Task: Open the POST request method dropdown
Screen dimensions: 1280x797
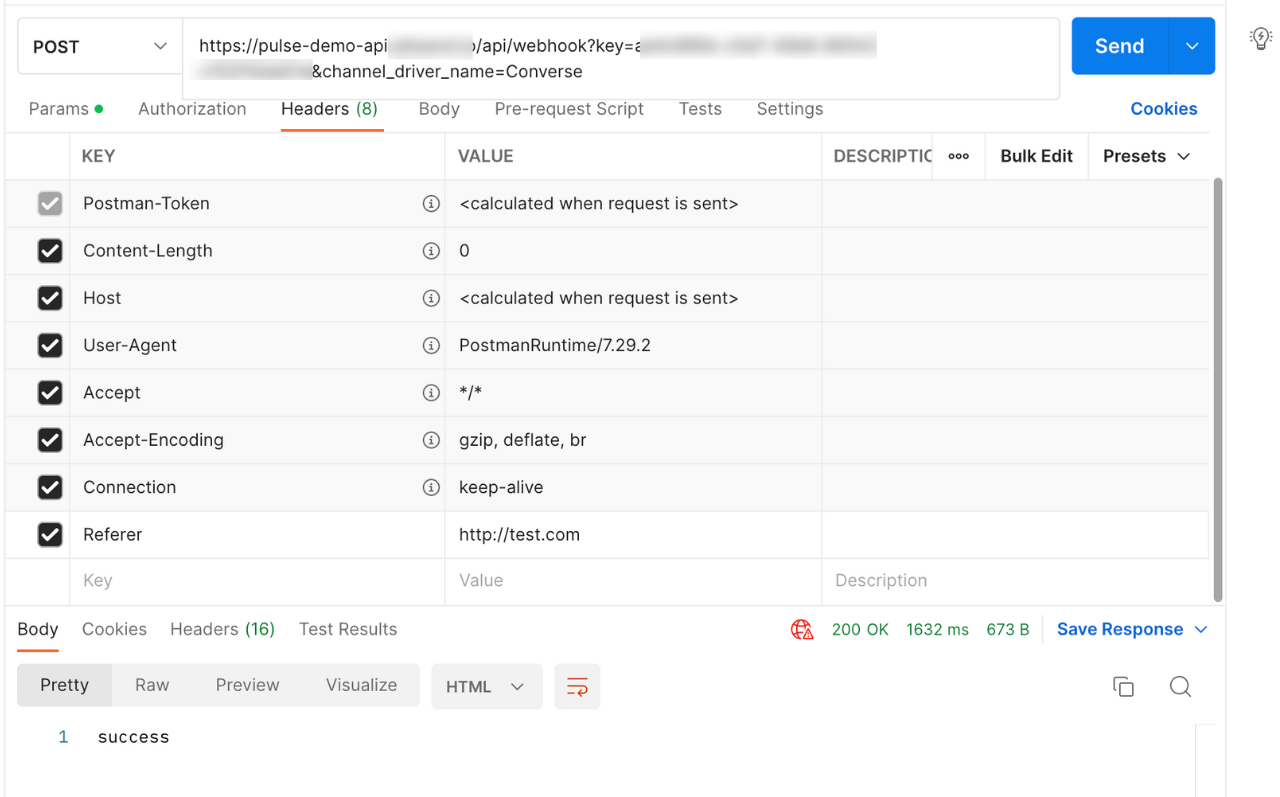Action: point(99,46)
